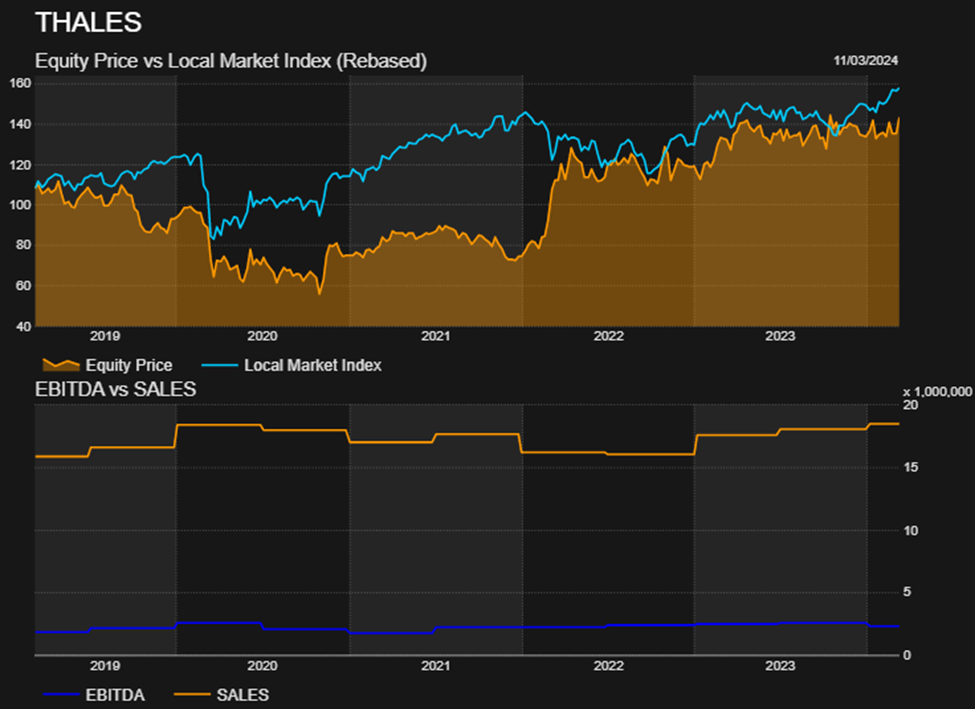Click the 'EBITDA vs SALES' heading

point(116,389)
